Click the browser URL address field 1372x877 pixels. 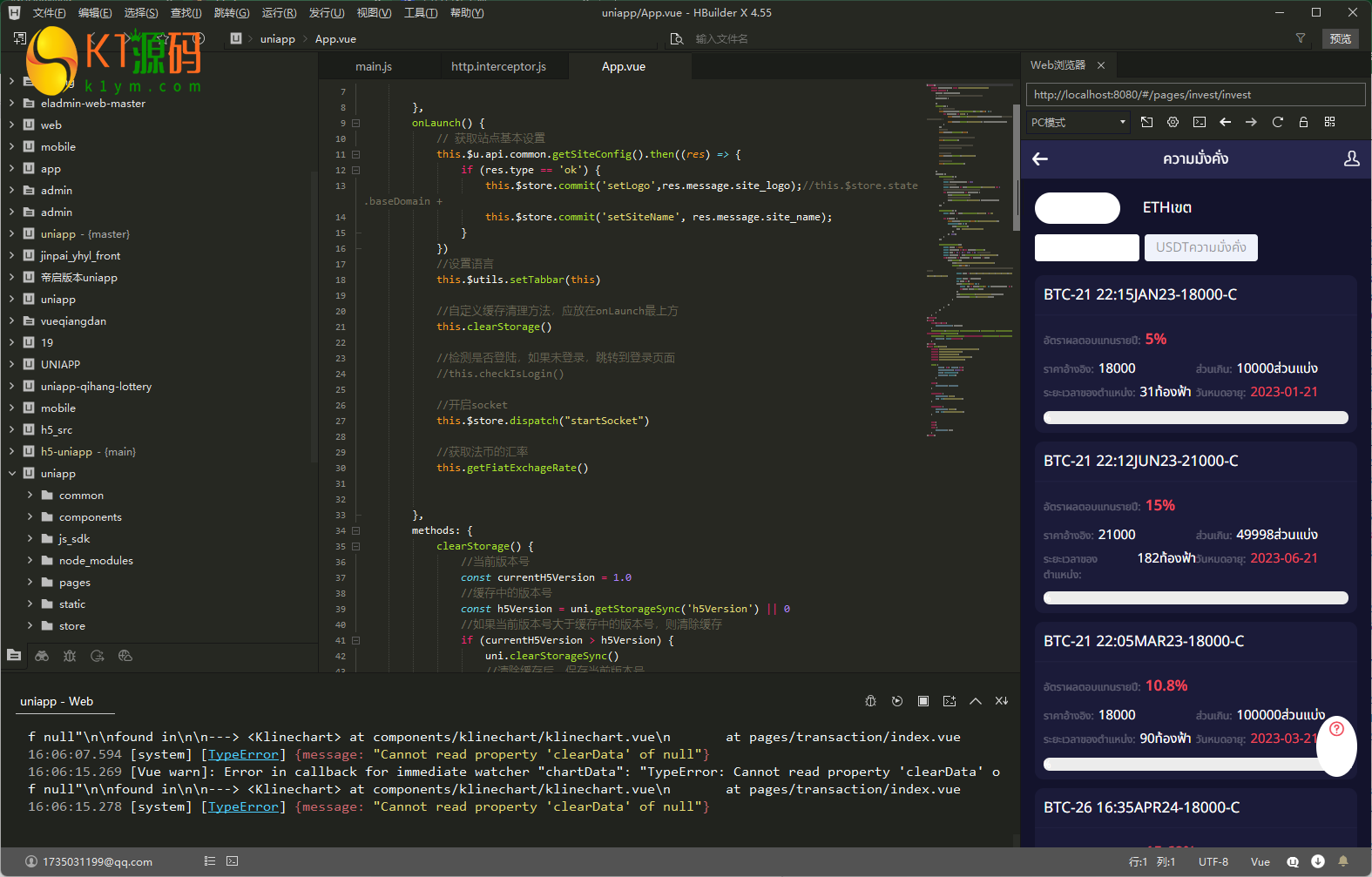[x=1195, y=95]
